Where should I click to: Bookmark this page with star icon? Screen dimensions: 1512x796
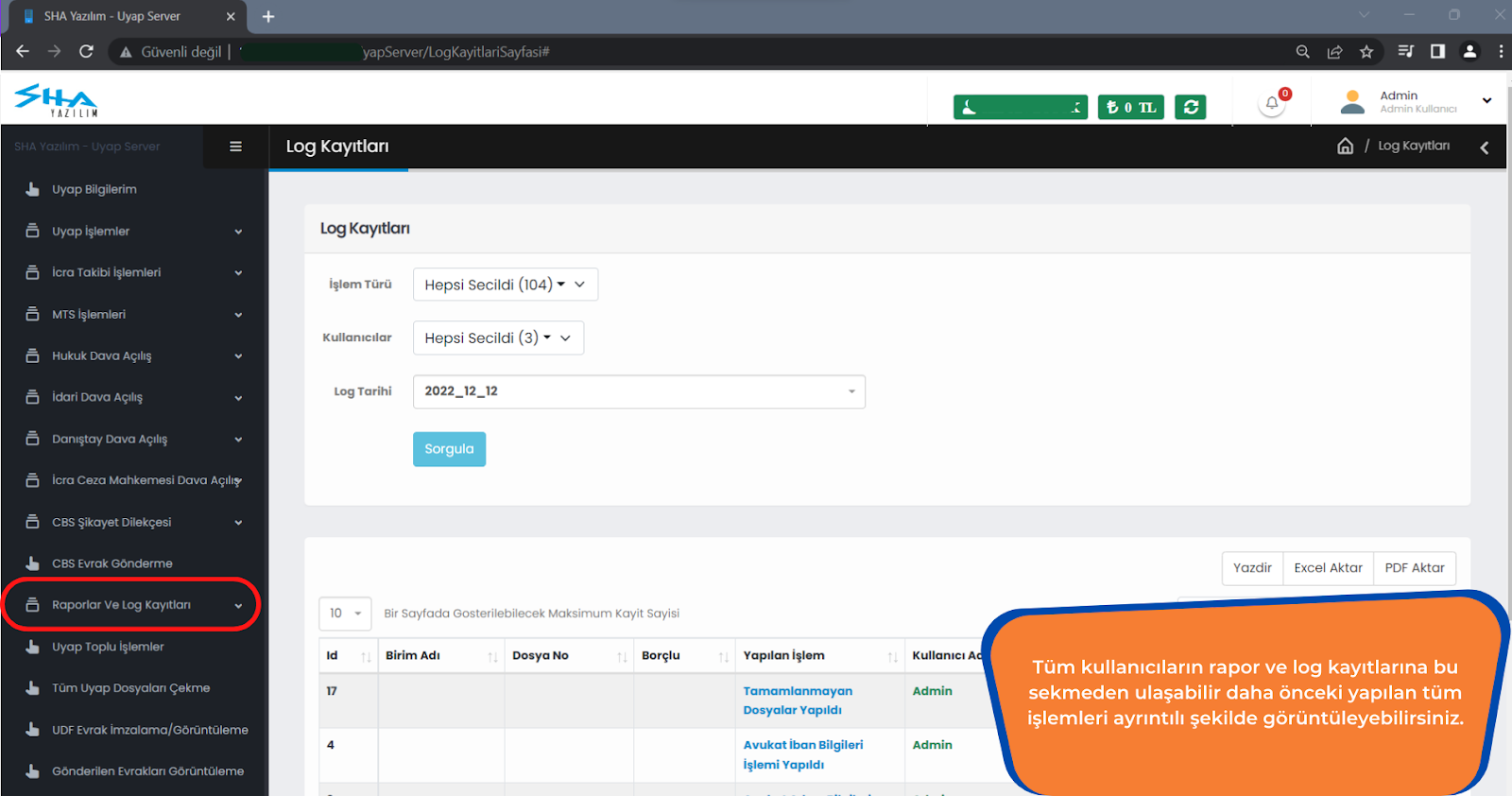[x=1366, y=52]
